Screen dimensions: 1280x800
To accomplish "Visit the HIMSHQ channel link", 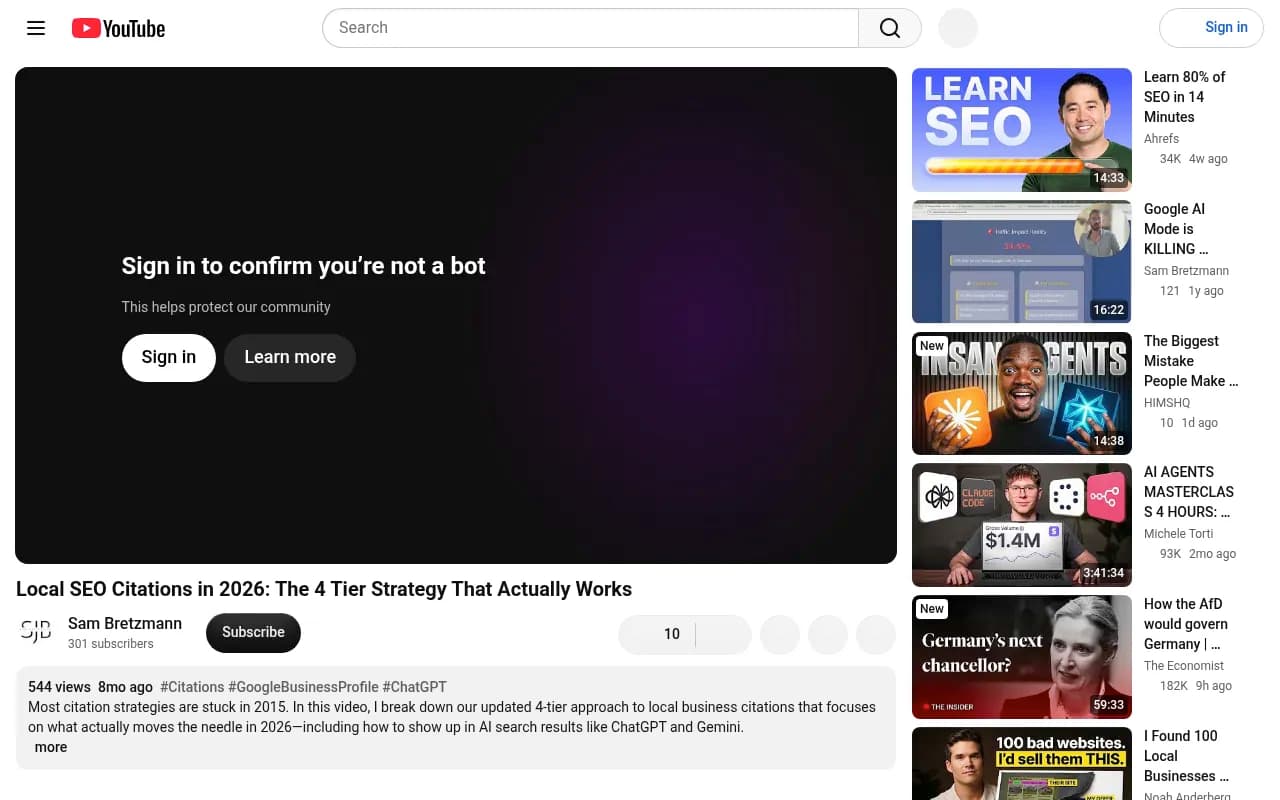I will coord(1167,403).
